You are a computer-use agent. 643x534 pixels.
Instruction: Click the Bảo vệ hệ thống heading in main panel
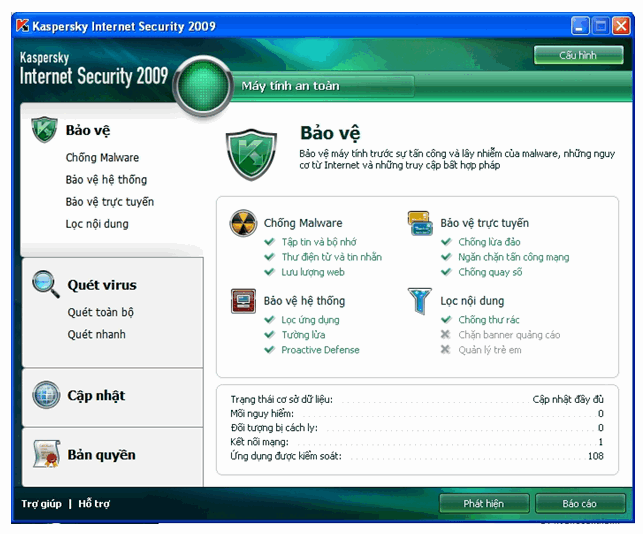(304, 301)
